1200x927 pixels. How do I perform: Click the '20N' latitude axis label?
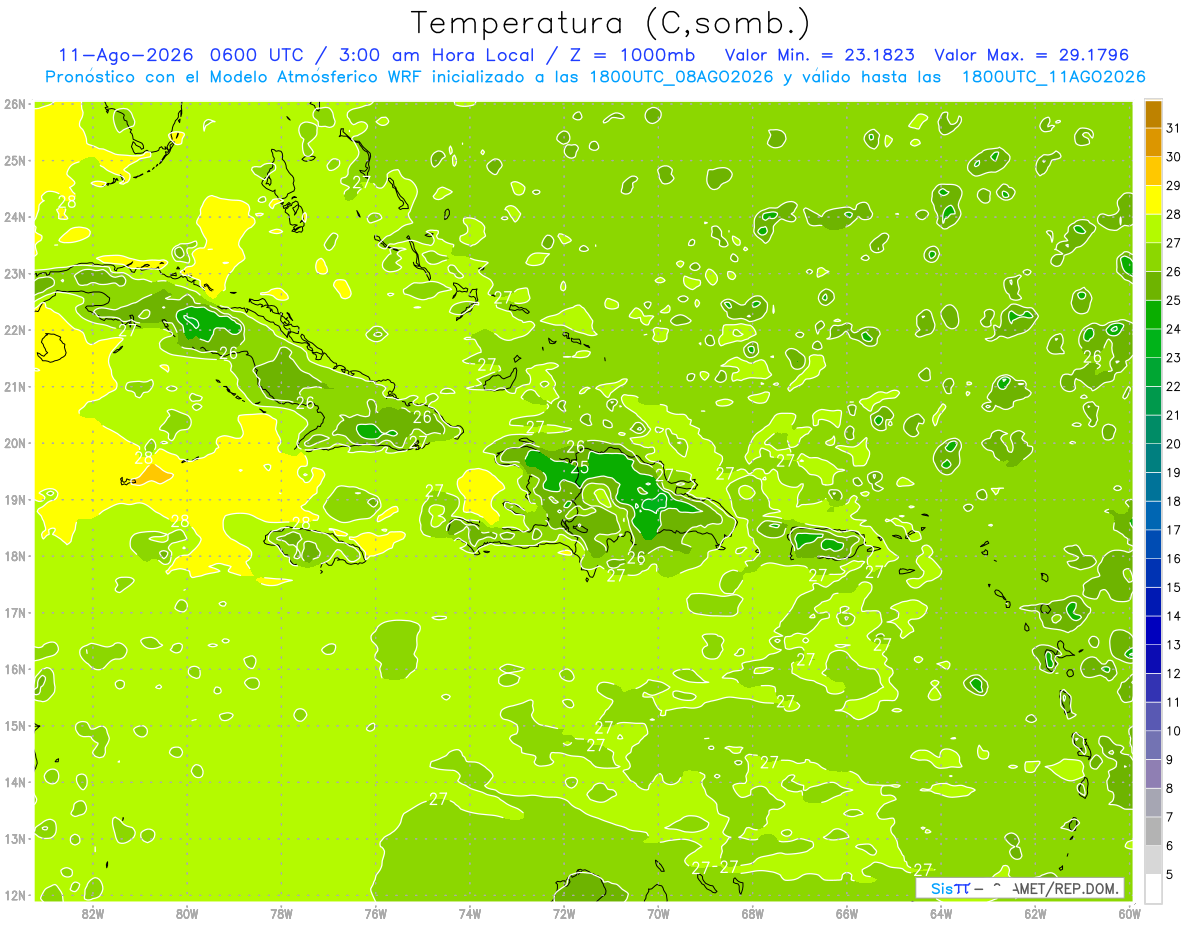(14, 443)
